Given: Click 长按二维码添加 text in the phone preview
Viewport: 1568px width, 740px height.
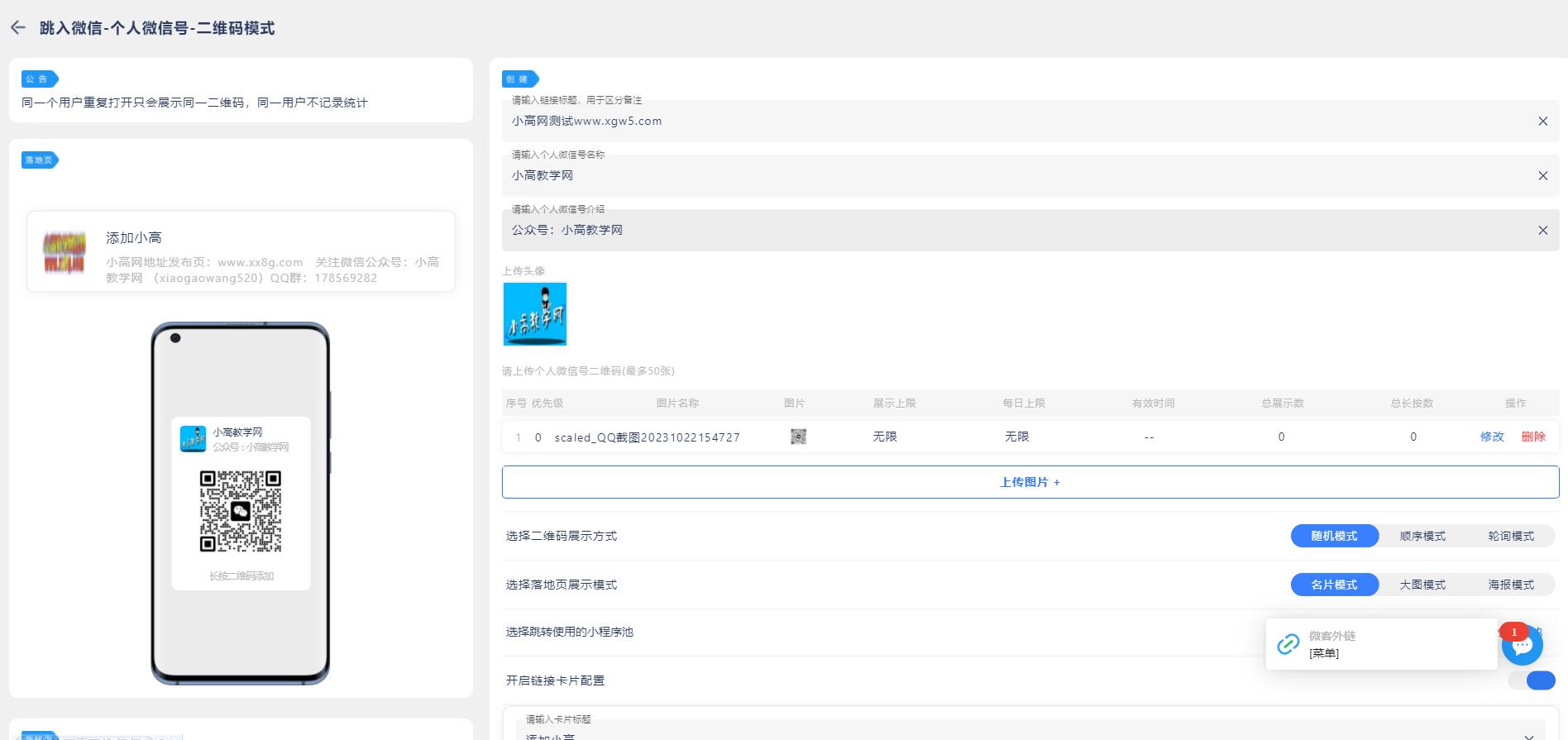Looking at the screenshot, I should 241,576.
